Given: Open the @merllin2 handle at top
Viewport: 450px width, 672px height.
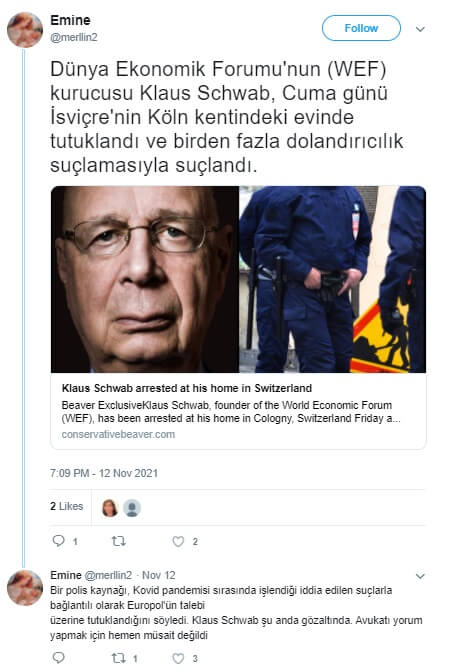Looking at the screenshot, I should pyautogui.click(x=74, y=37).
